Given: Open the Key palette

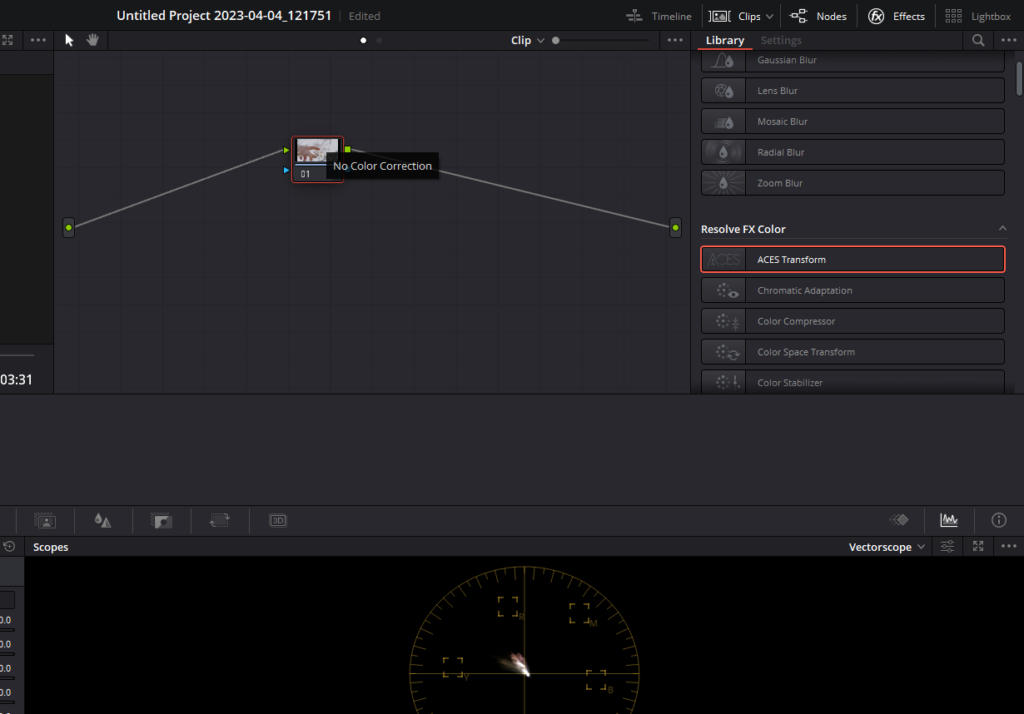Looking at the screenshot, I should 161,521.
